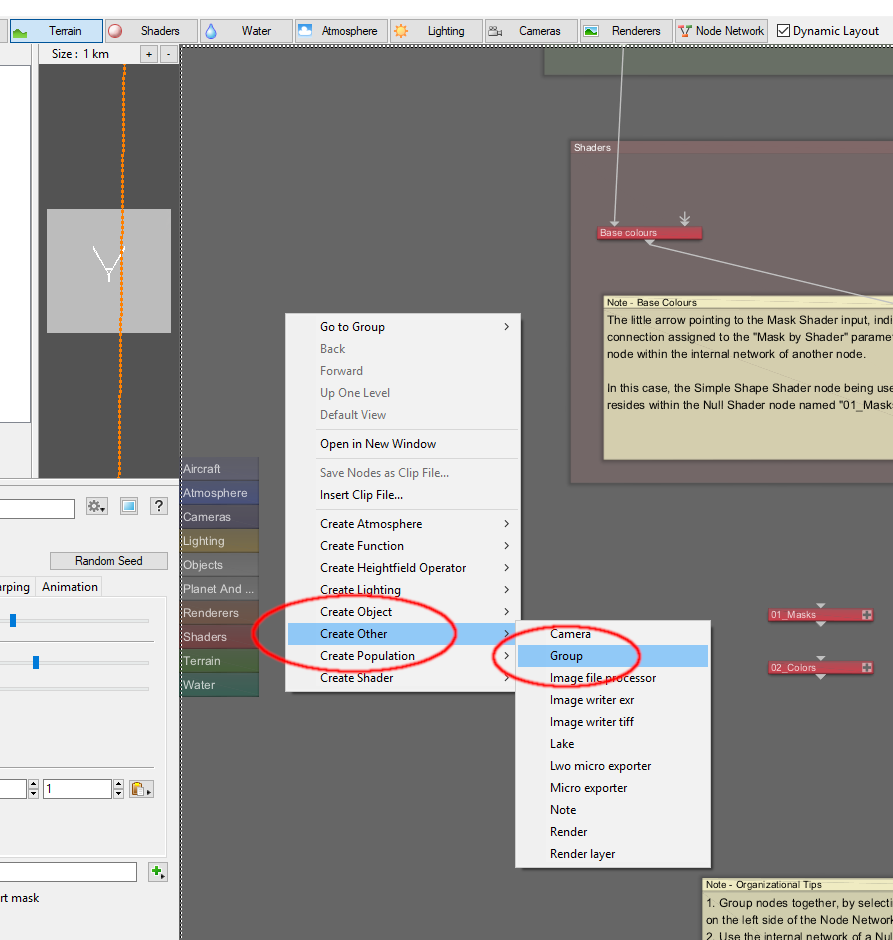This screenshot has height=940, width=893.
Task: Open the gear settings dropdown icon
Action: tap(96, 507)
